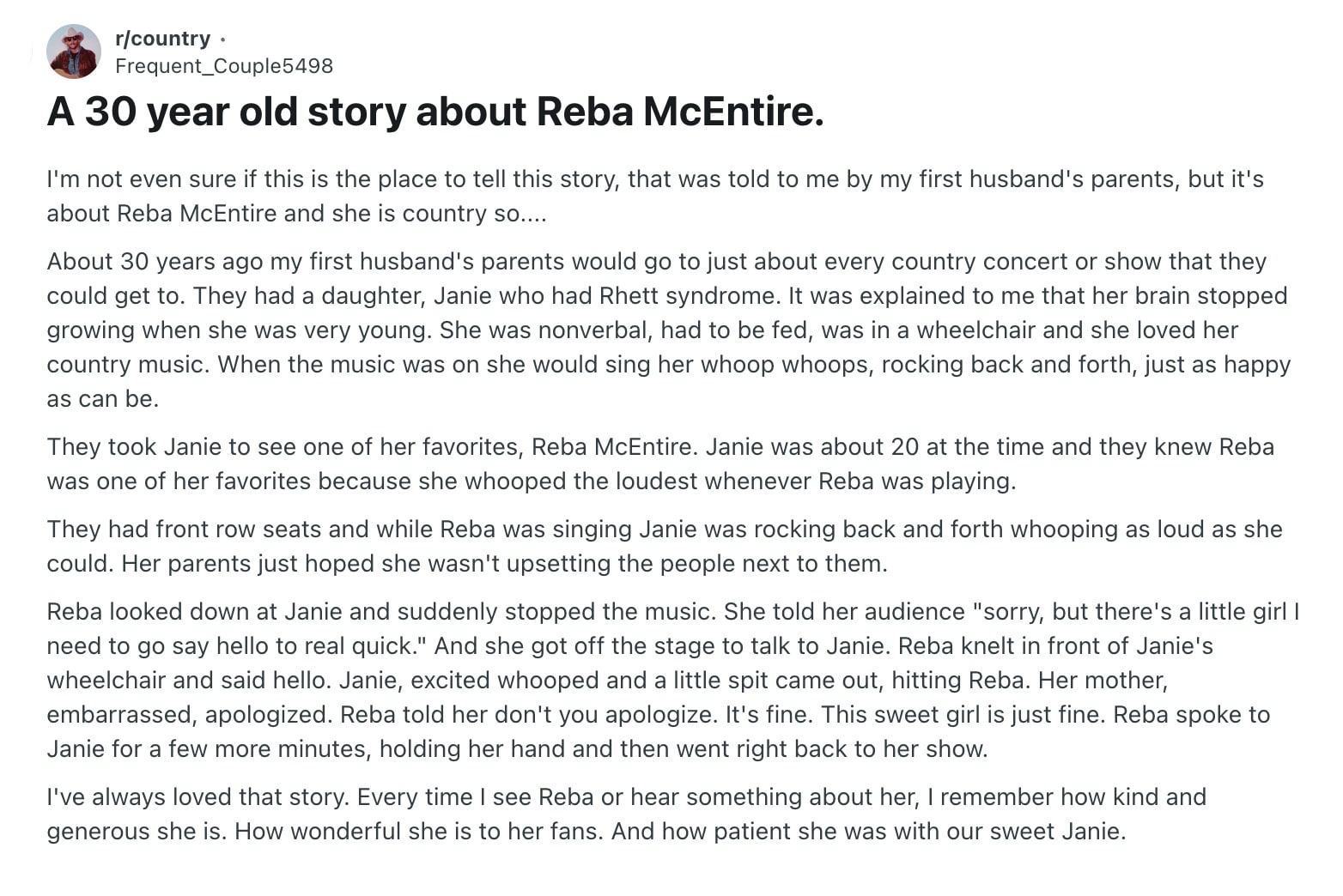Click the paragraph starting "Reba looked down at Janie"
Image resolution: width=1343 pixels, height=896 pixels.
coord(671,680)
